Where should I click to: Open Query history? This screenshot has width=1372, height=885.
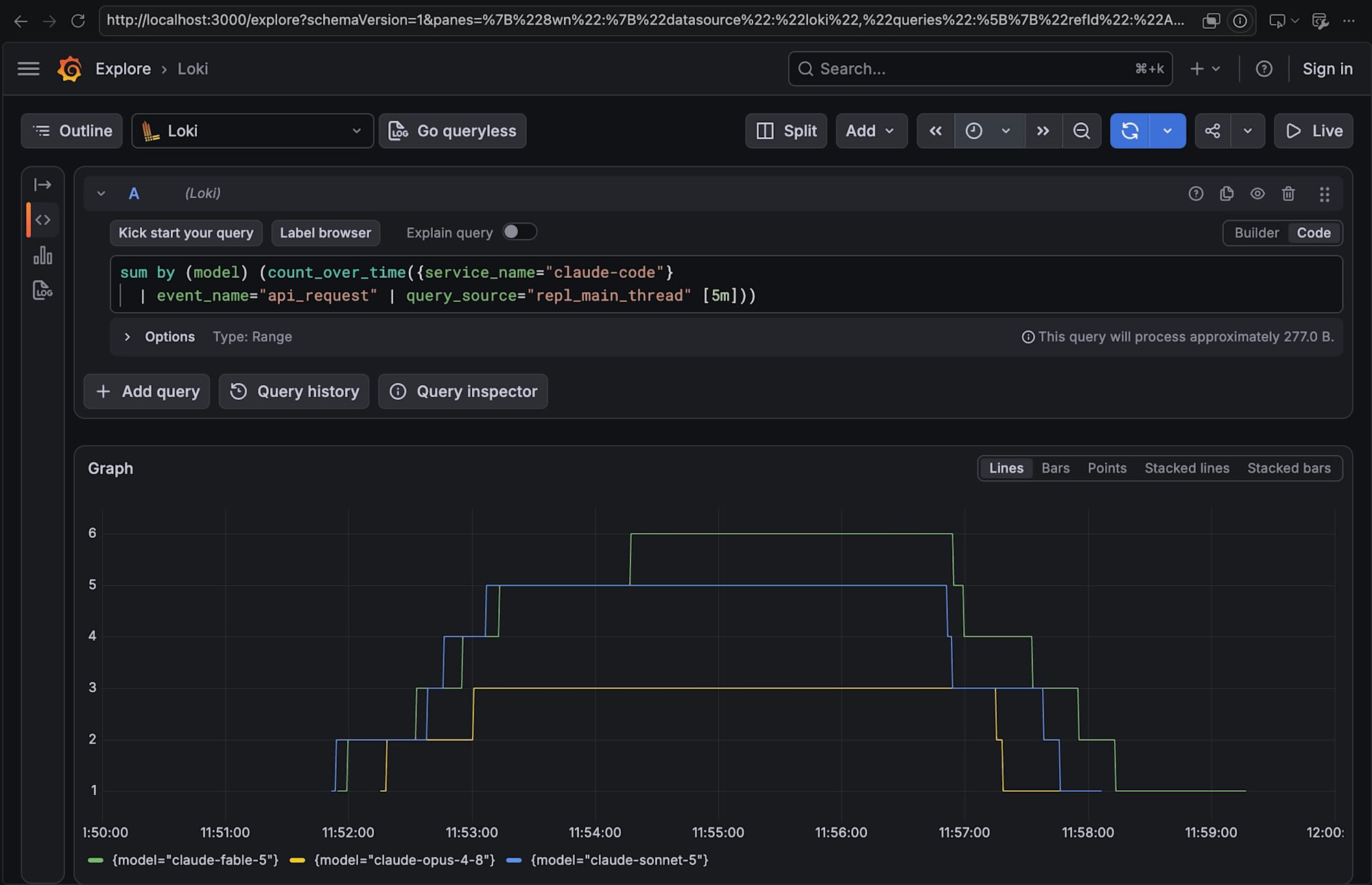pyautogui.click(x=294, y=391)
